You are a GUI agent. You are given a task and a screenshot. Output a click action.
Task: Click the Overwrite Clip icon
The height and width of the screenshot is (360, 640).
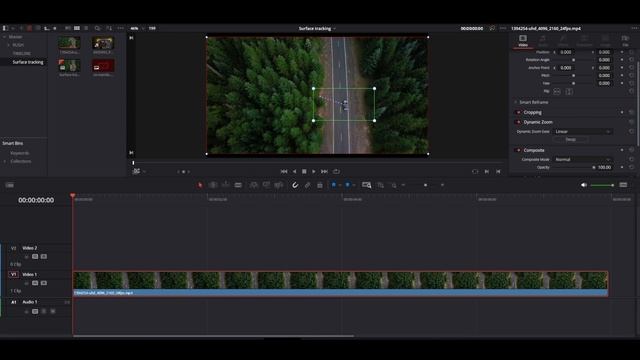coord(266,185)
